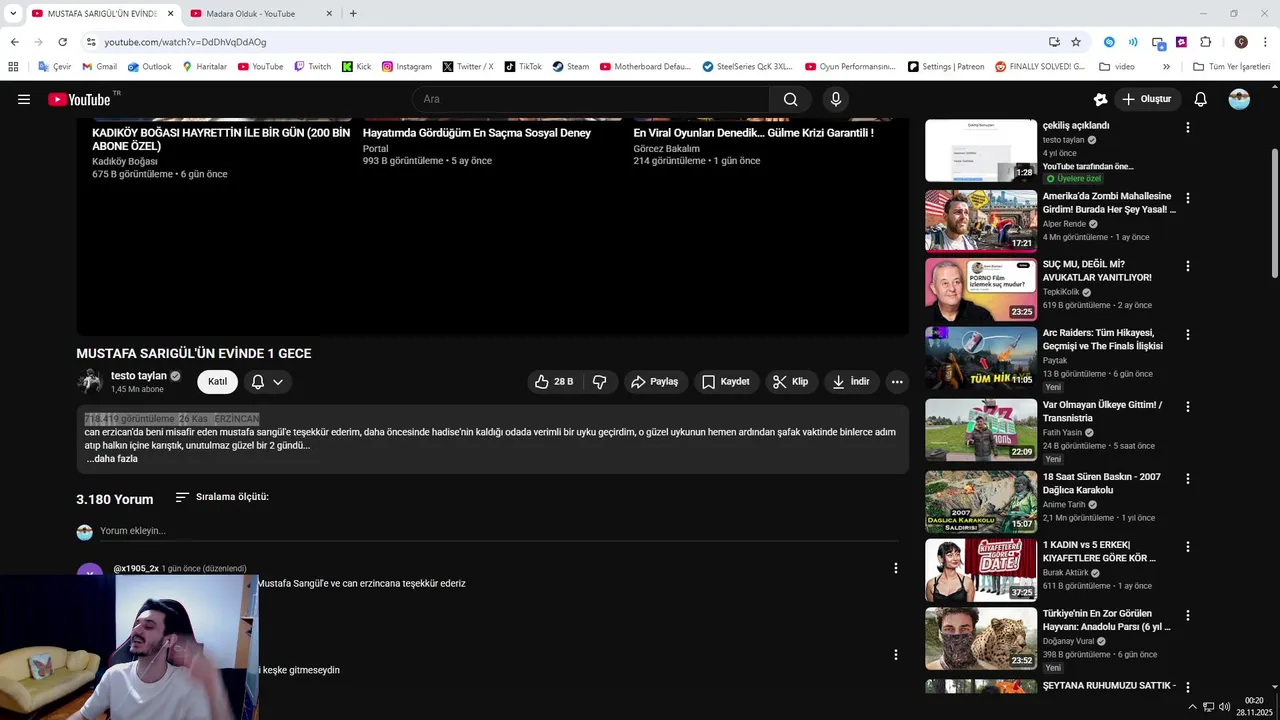Open tab search dropdown arrow
Image resolution: width=1280 pixels, height=720 pixels.
(13, 14)
